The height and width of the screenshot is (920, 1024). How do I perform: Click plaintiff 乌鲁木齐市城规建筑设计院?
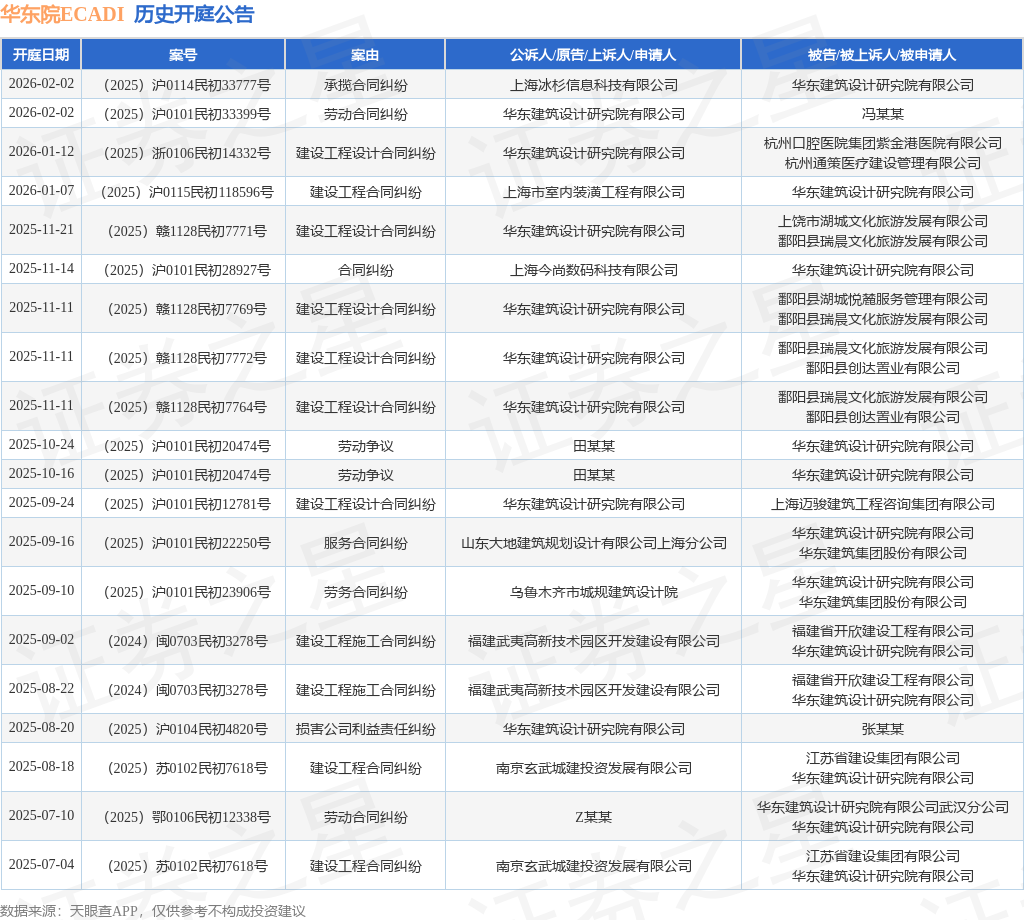click(594, 592)
